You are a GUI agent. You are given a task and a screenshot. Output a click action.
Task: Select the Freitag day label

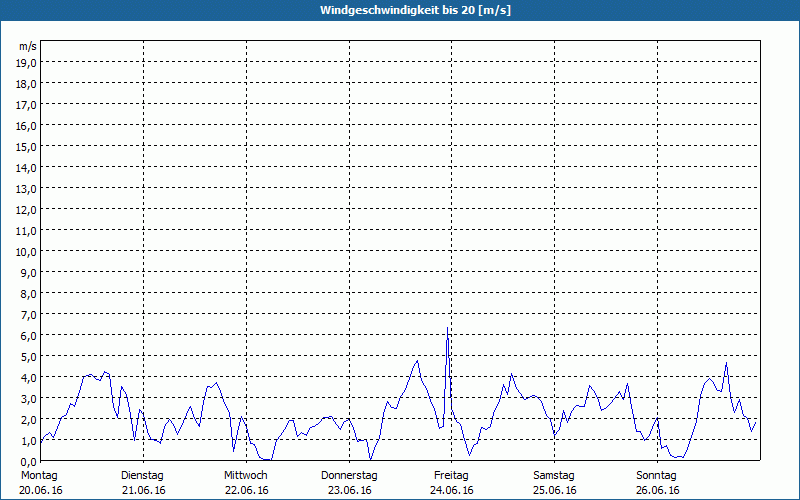coord(451,475)
